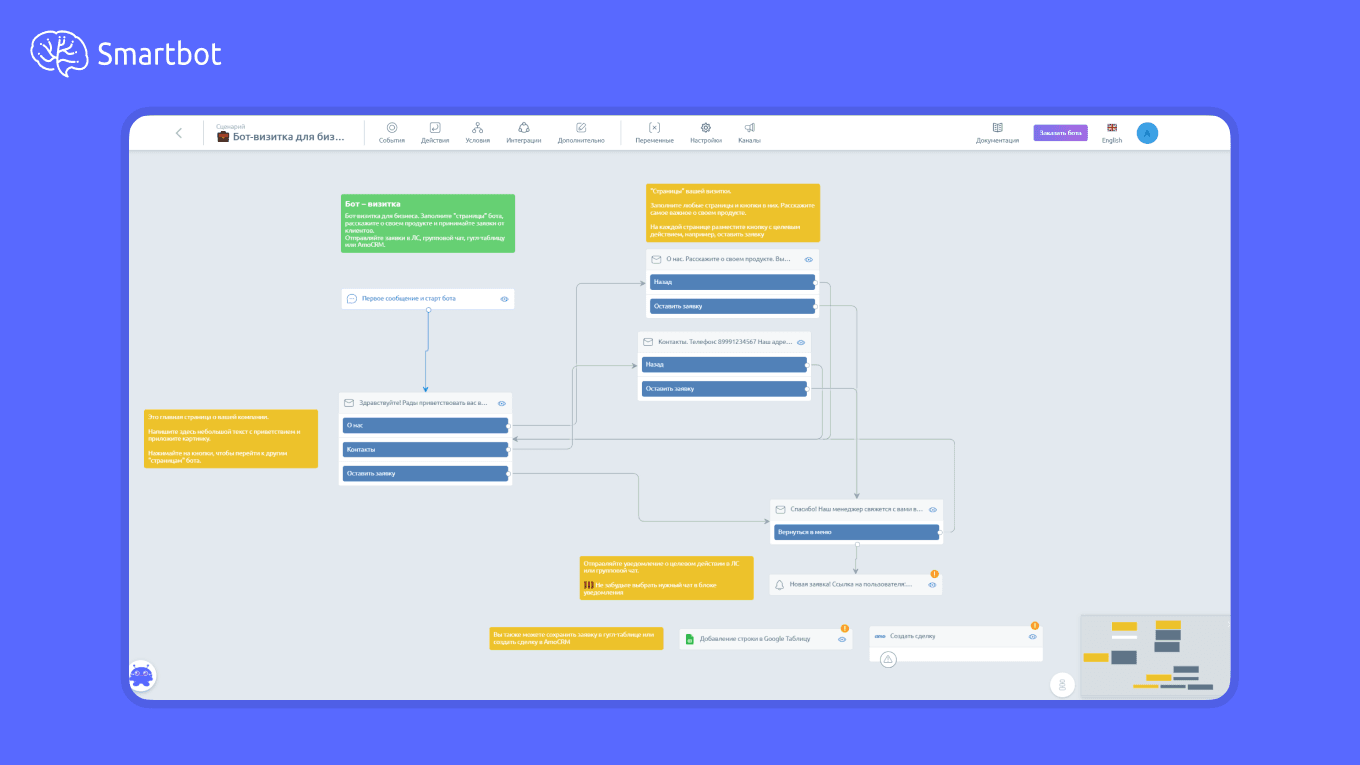Image resolution: width=1360 pixels, height=765 pixels.
Task: Select the Оставить заявку button in greeting block
Action: pyautogui.click(x=426, y=474)
